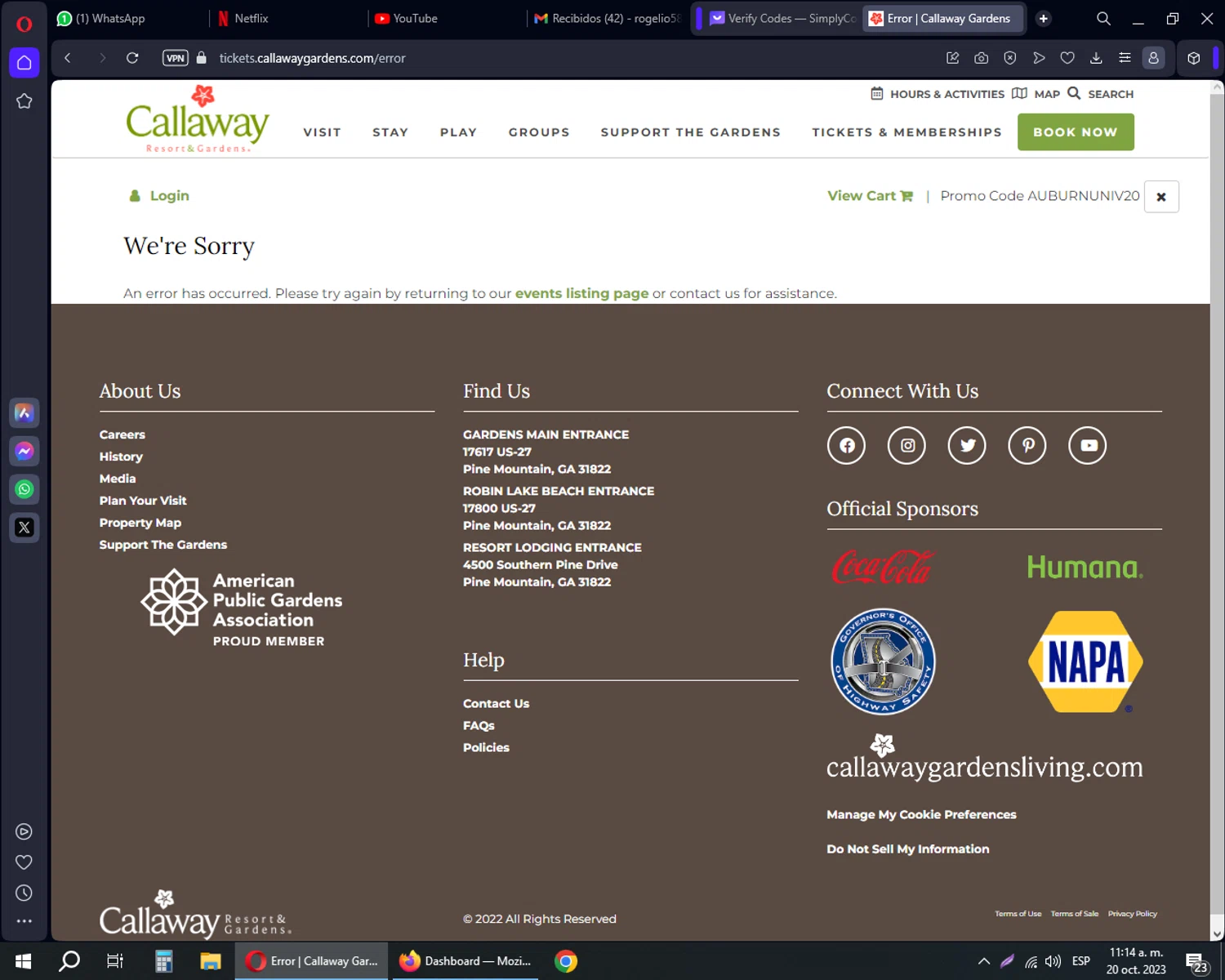Follow the events listing page link
1225x980 pixels.
tap(581, 293)
